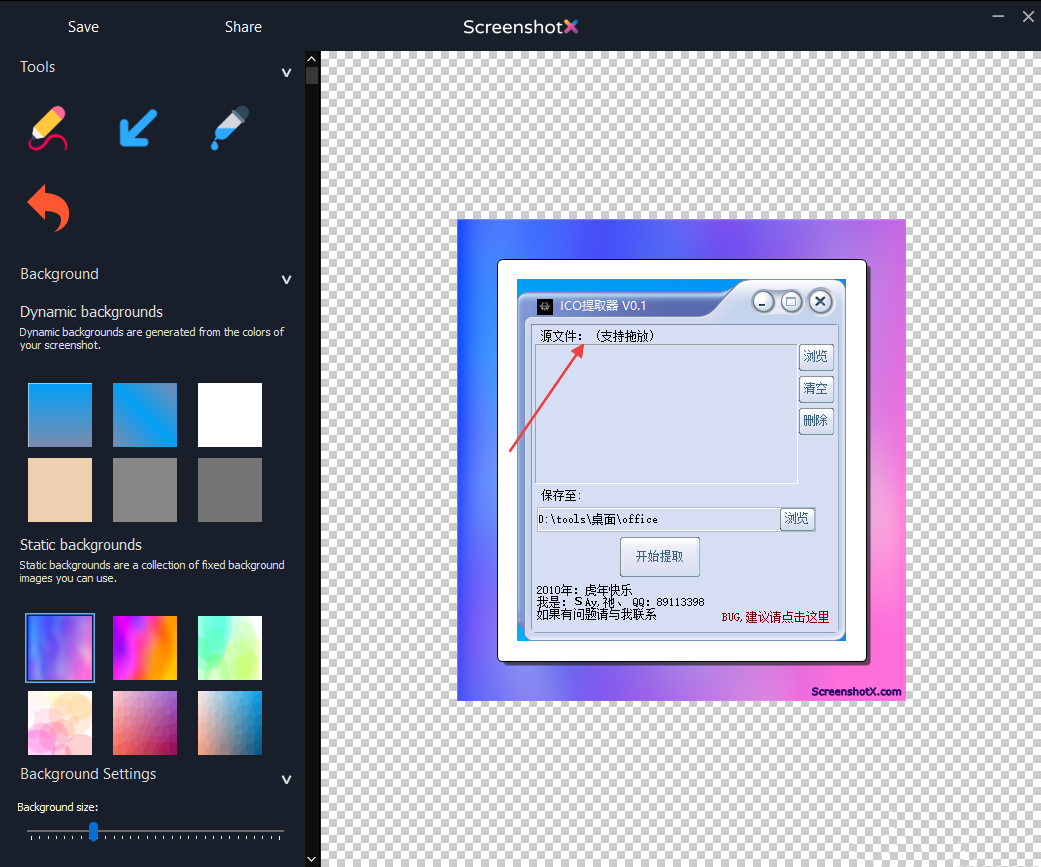The height and width of the screenshot is (867, 1041).
Task: Click the sidebar scrollbar down arrow
Action: 312,858
